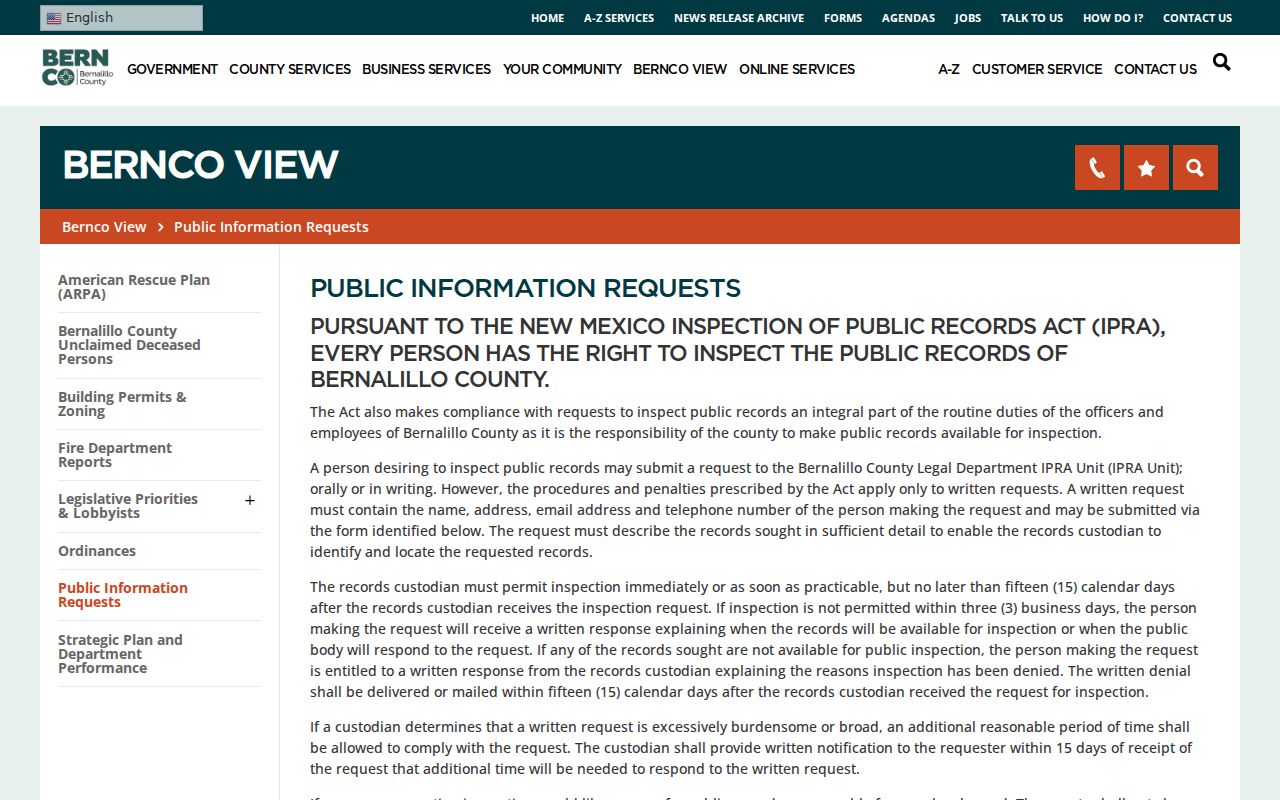Open Ordinances sidebar link
Screen dimensions: 1280x800
coord(97,551)
